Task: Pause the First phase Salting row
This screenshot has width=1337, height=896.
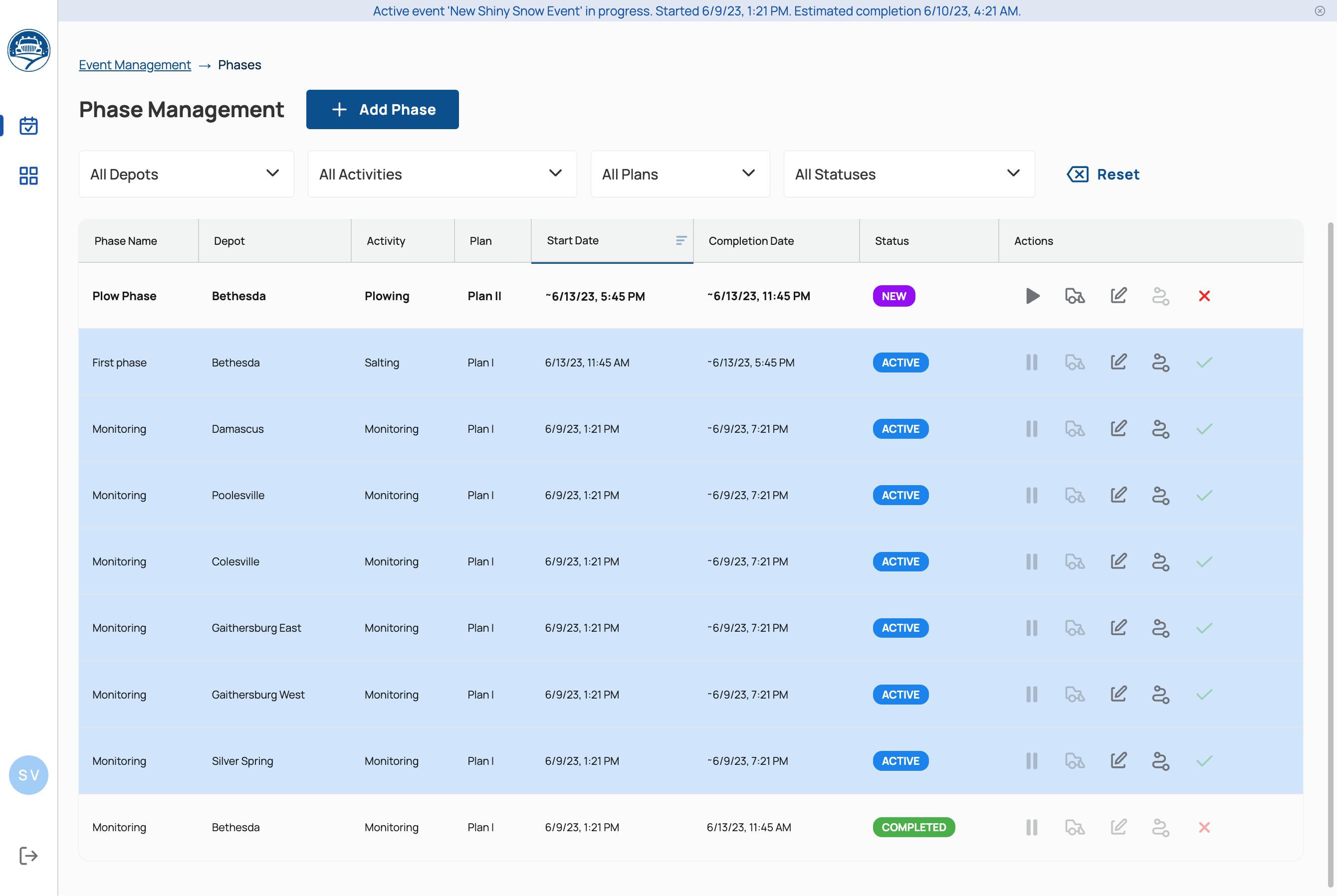Action: click(1031, 361)
